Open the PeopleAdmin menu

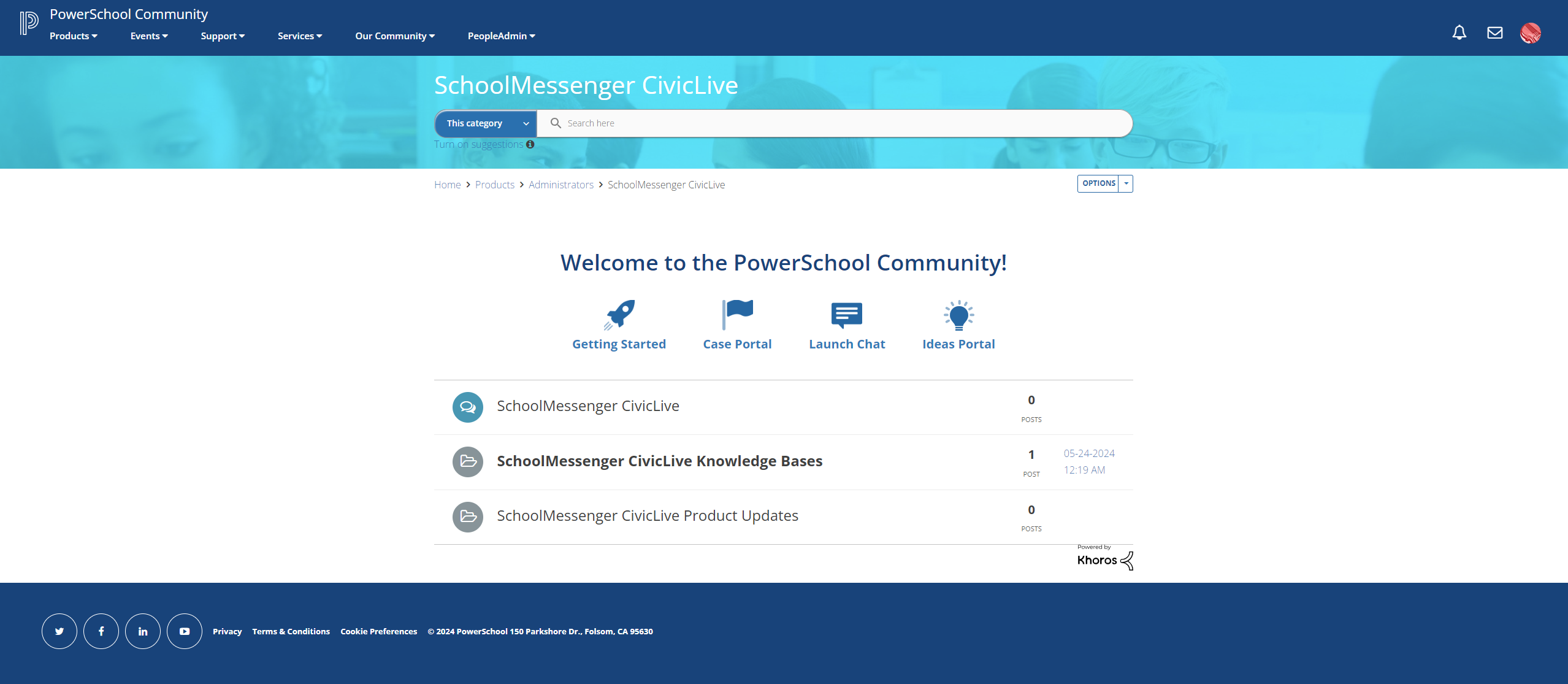500,36
